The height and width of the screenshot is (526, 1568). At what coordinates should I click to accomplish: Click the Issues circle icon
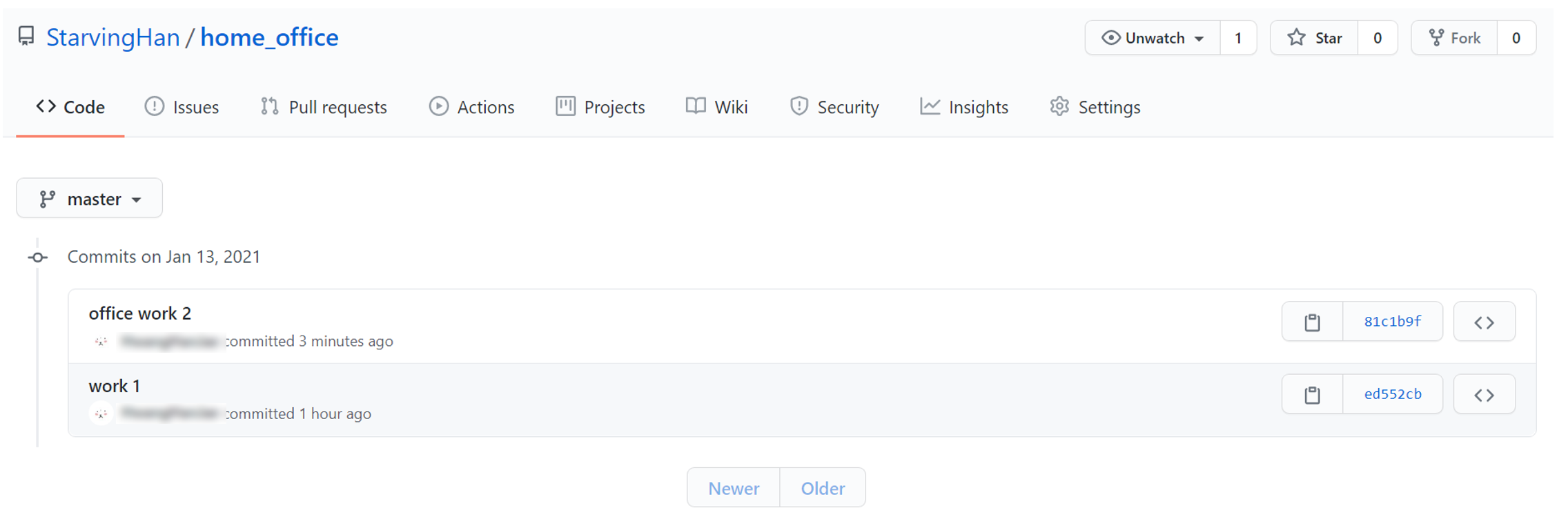[154, 106]
